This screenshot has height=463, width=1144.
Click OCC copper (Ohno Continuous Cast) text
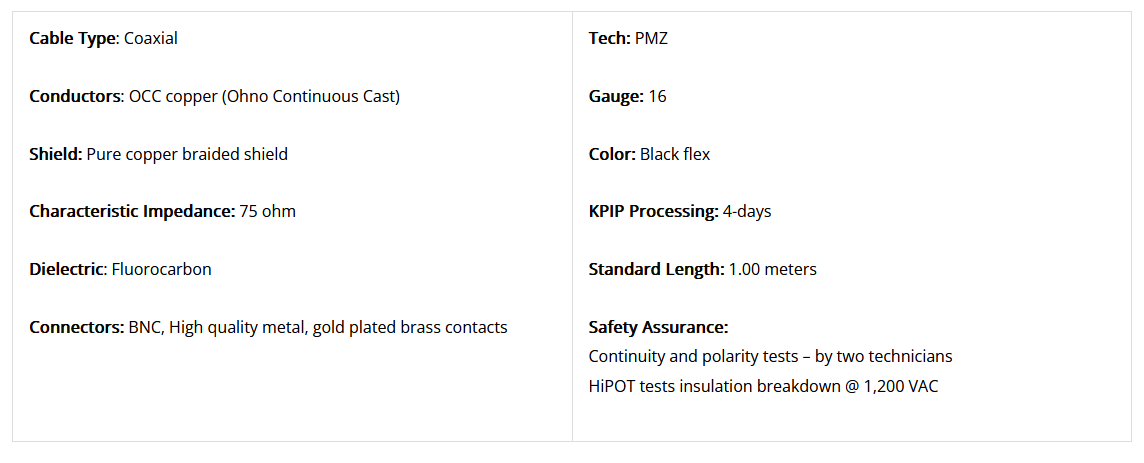[264, 96]
